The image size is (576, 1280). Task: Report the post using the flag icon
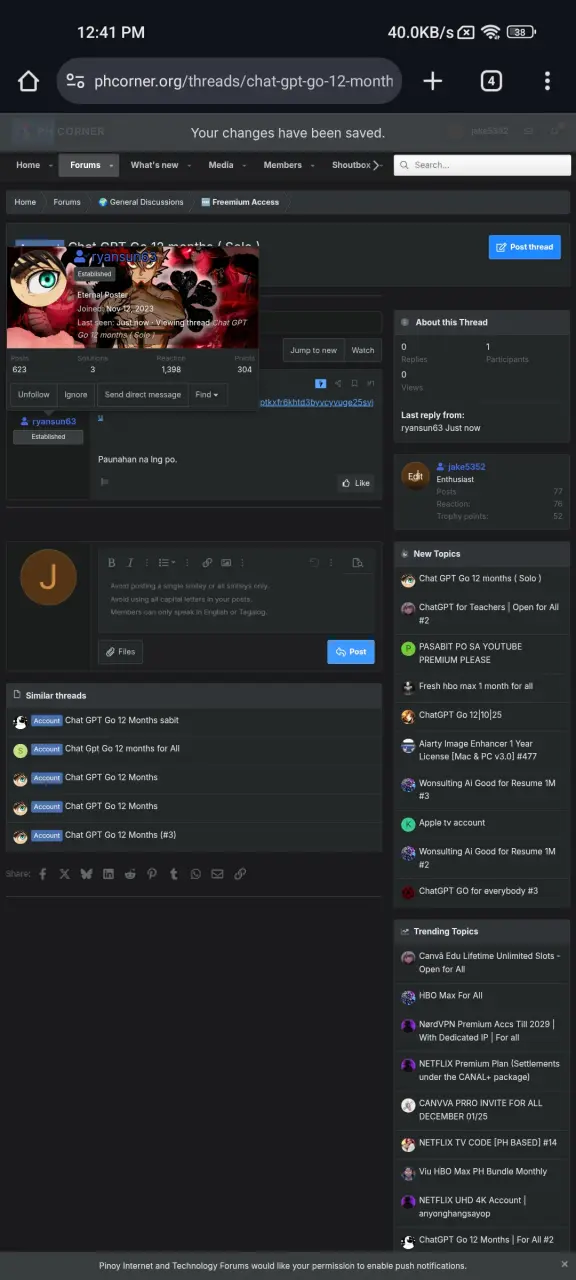click(105, 482)
